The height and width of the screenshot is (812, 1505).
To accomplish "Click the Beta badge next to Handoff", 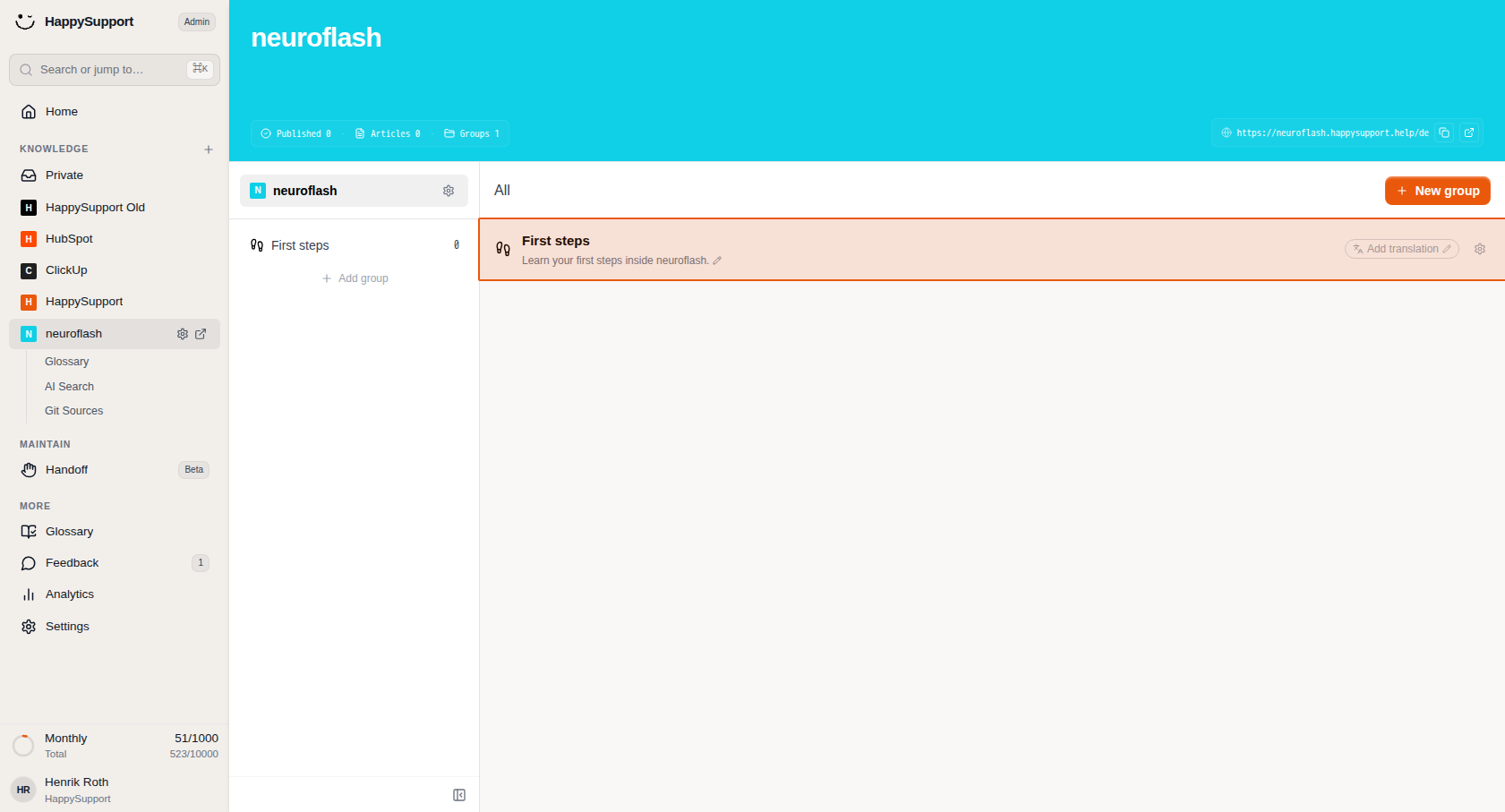I will (x=194, y=470).
